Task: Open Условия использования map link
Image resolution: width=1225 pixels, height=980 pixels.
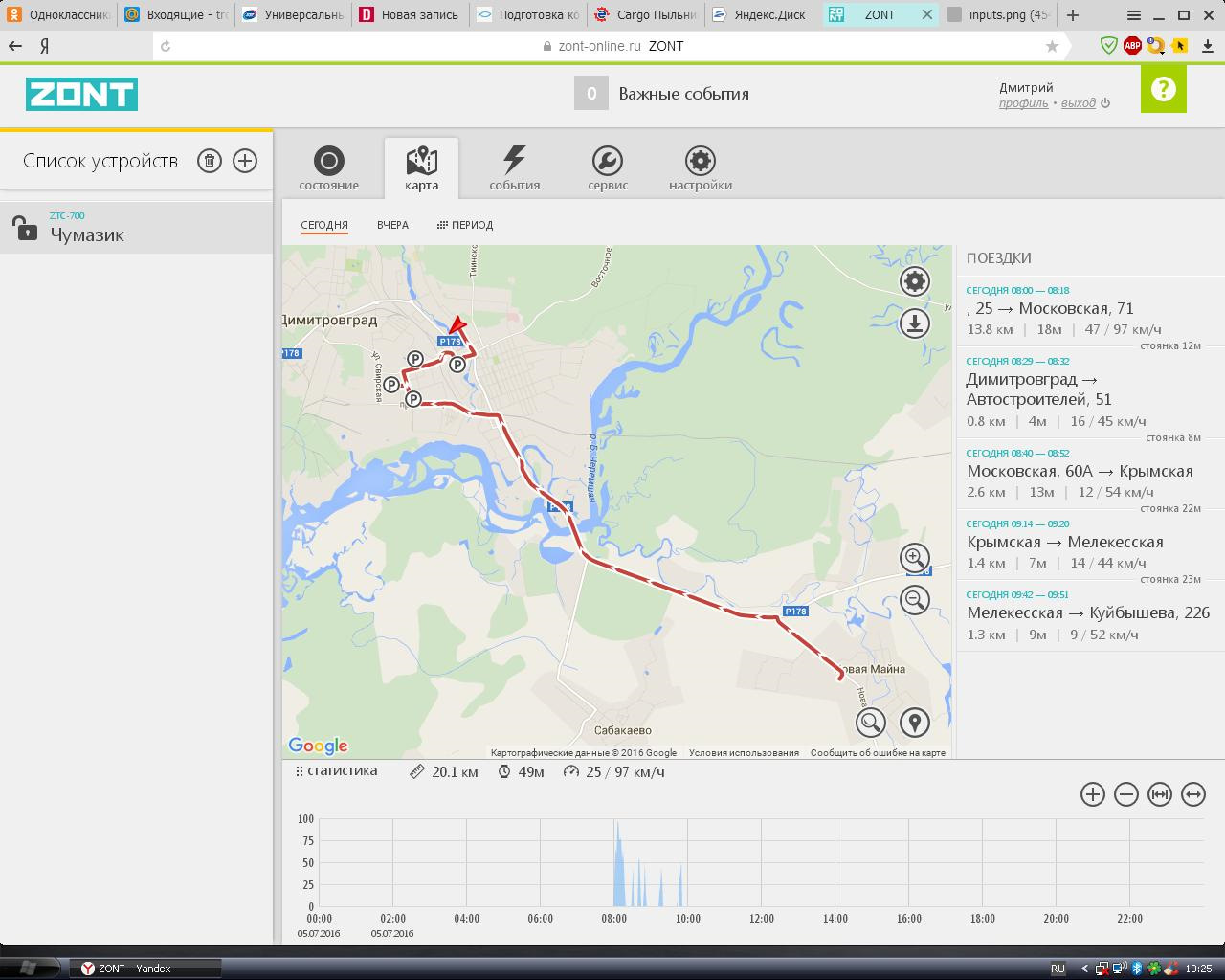Action: [744, 753]
